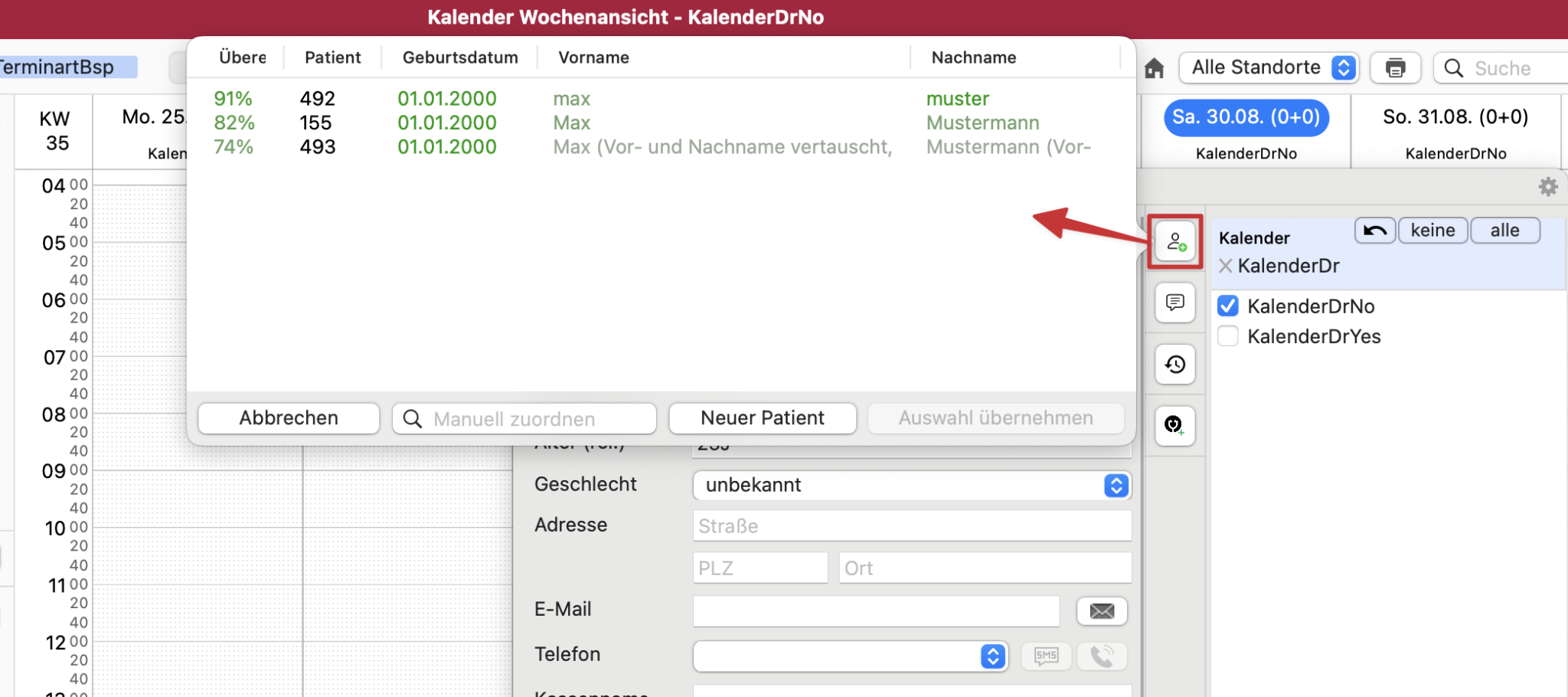Open the Telefon combo box

[x=850, y=656]
